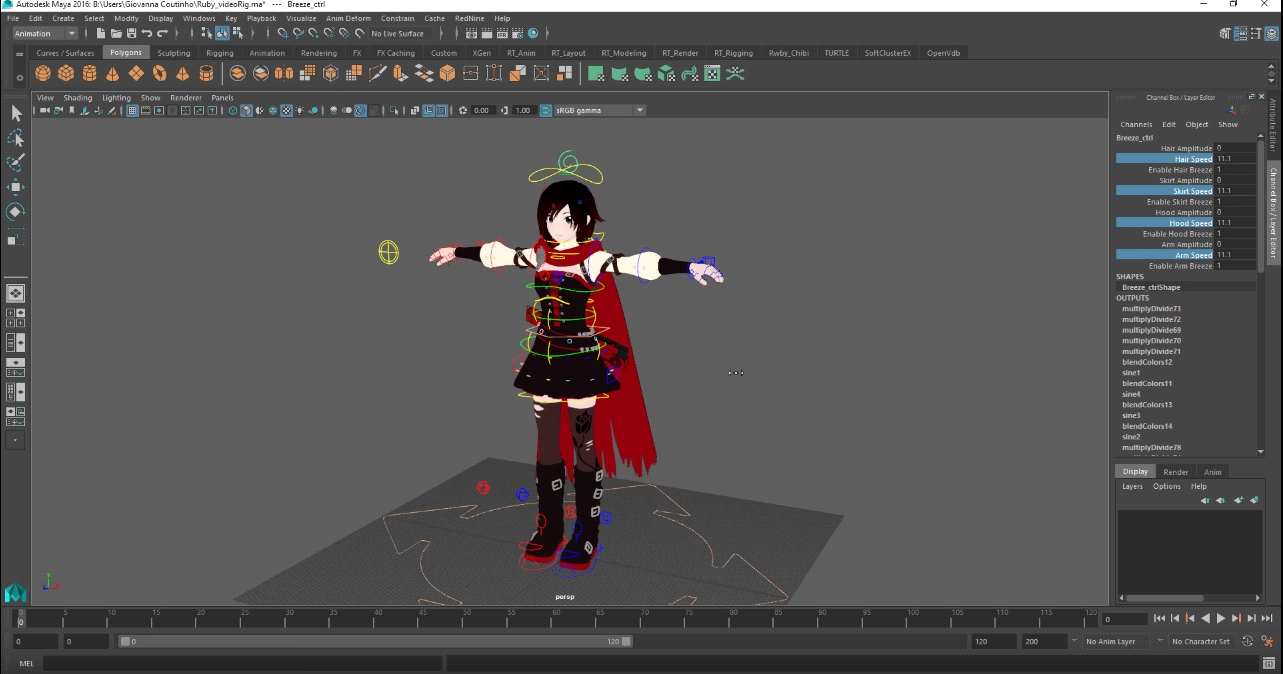Switch to the four view layout
Viewport: 1283px width, 674px height.
[16, 318]
